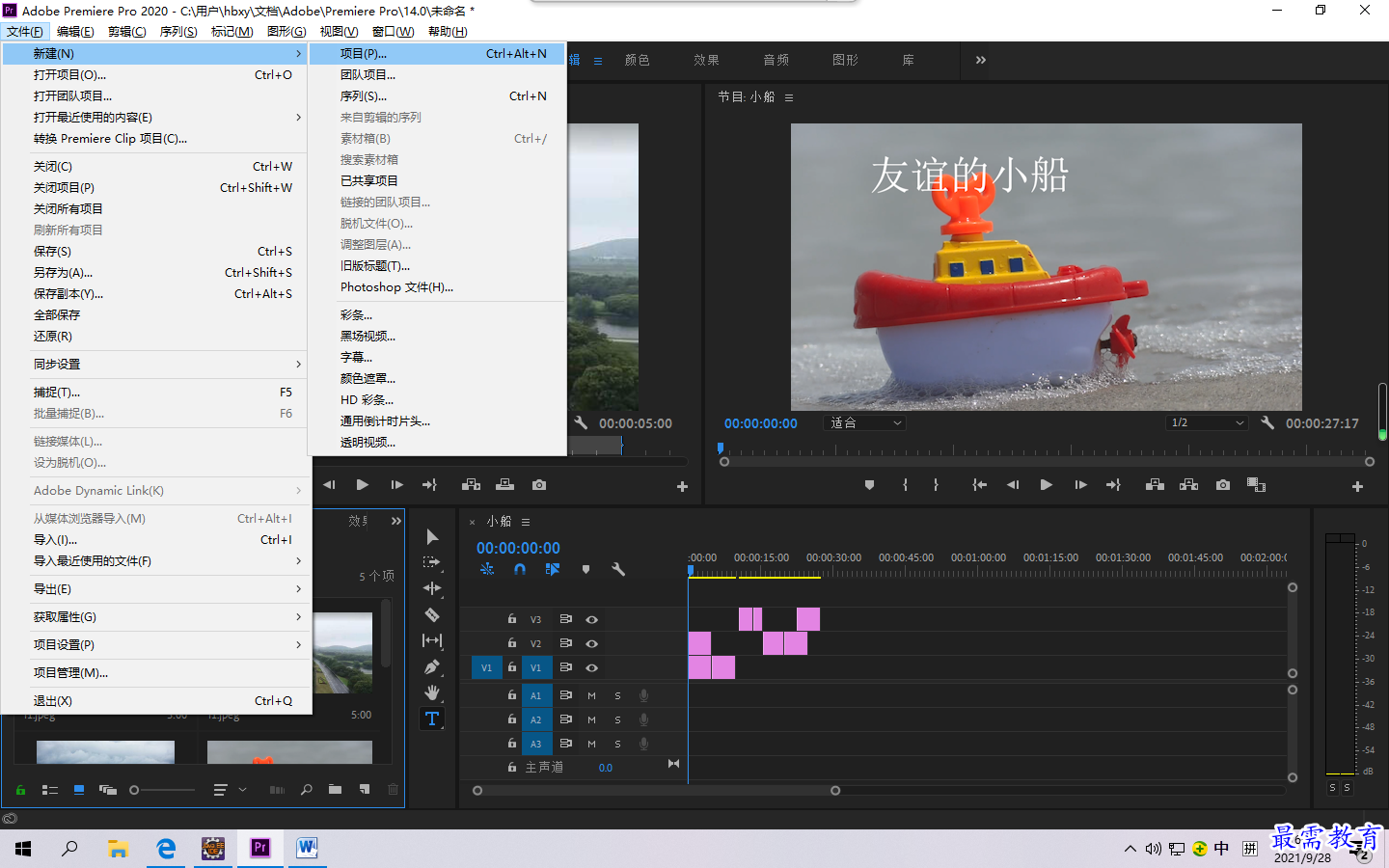This screenshot has width=1389, height=868.
Task: Open Program monitor button editor plus
Action: (1357, 487)
